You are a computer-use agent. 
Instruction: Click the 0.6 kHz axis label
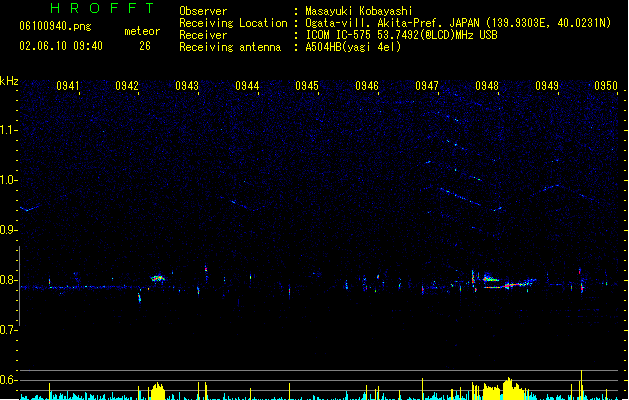click(8, 380)
